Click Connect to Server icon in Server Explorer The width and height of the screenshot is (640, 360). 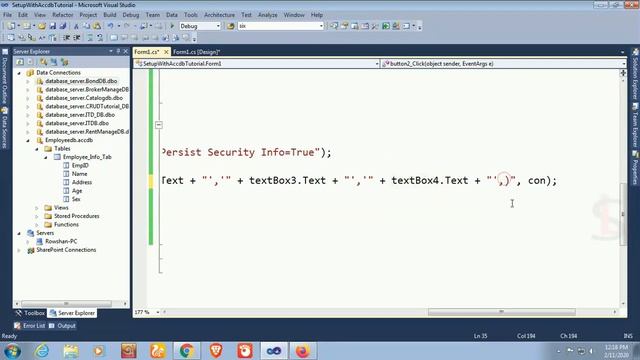click(54, 62)
